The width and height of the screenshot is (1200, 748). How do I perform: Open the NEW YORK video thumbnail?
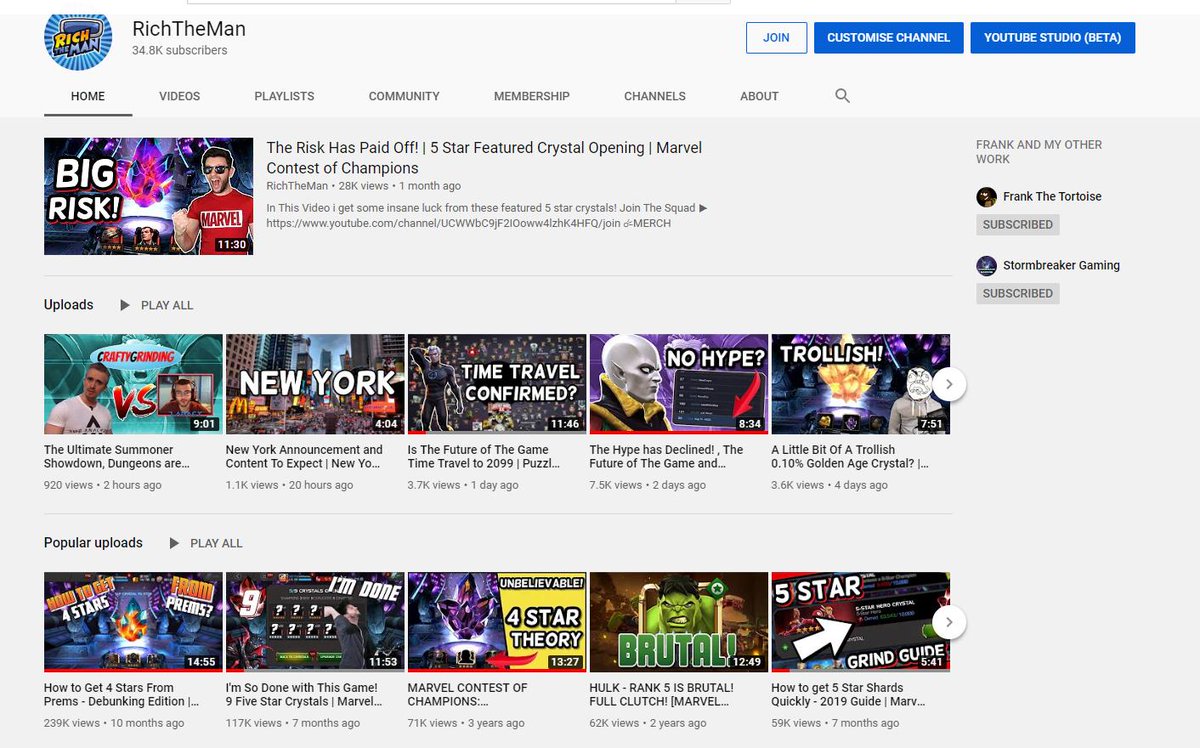point(315,384)
